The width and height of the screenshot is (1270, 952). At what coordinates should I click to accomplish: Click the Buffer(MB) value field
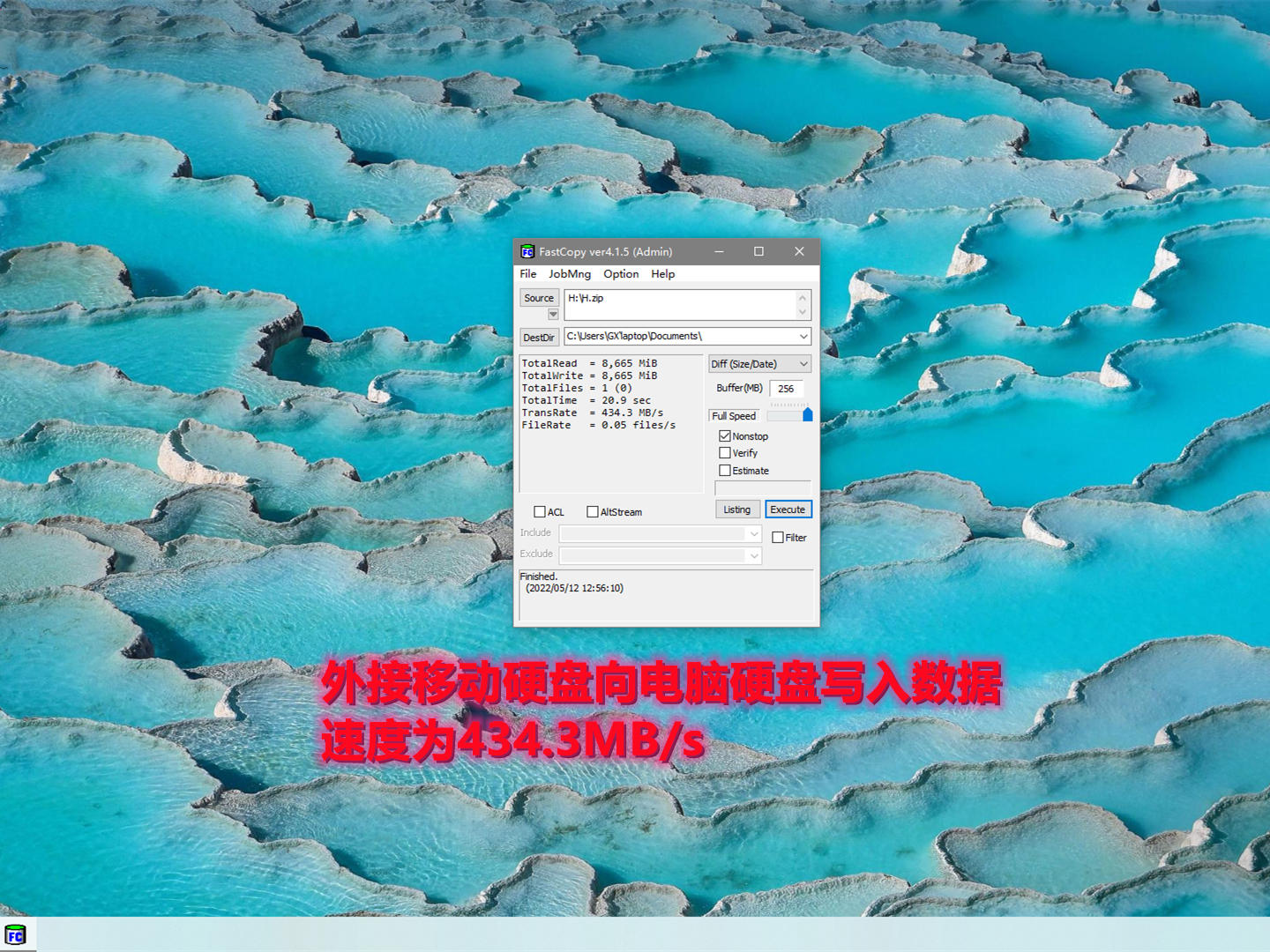click(x=787, y=388)
